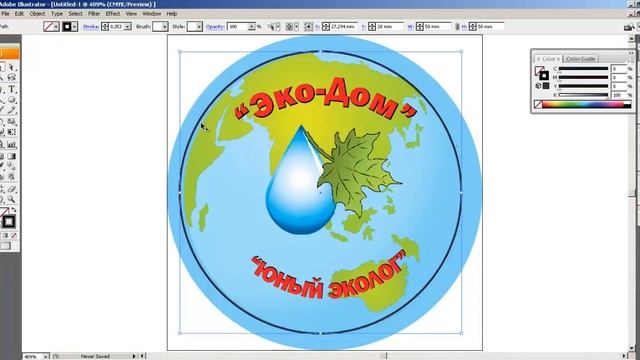Select the Free Transform tool
This screenshot has height=360, width=640.
11,132
